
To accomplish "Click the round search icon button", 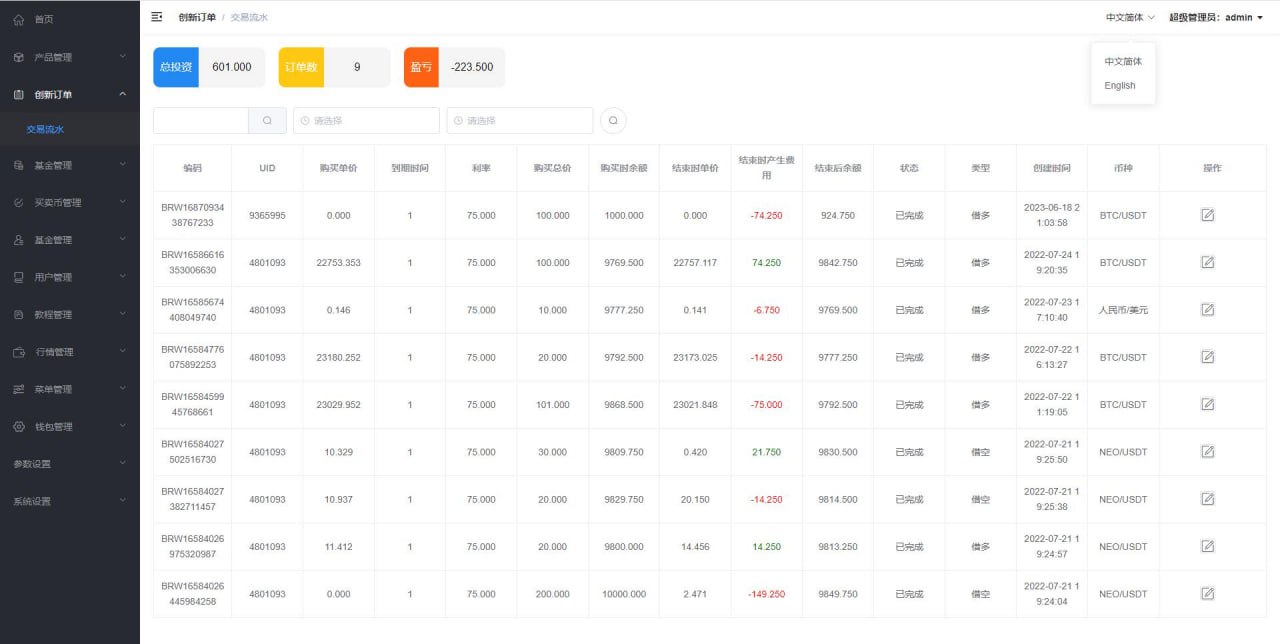I will pos(613,121).
